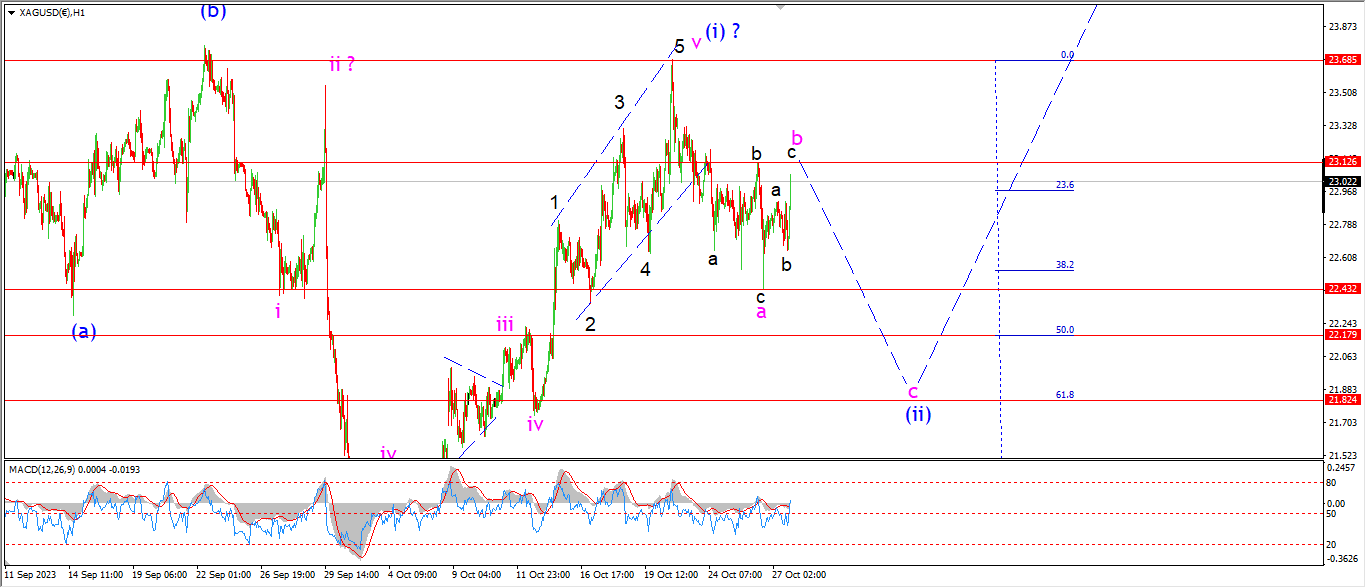The height and width of the screenshot is (588, 1366).
Task: Click the MACD scale value -0.3626
Action: coord(1341,558)
